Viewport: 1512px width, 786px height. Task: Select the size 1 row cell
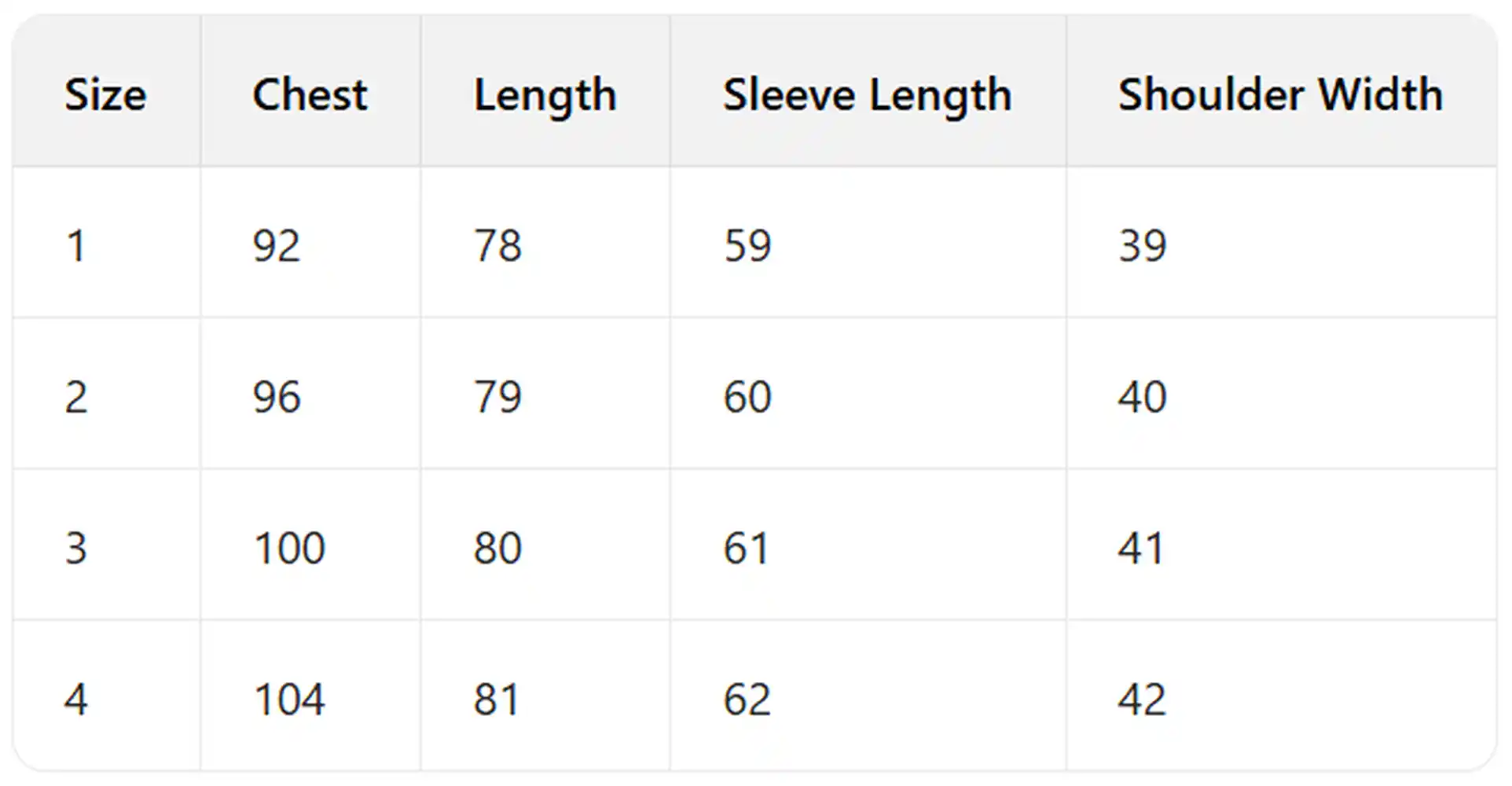point(75,246)
